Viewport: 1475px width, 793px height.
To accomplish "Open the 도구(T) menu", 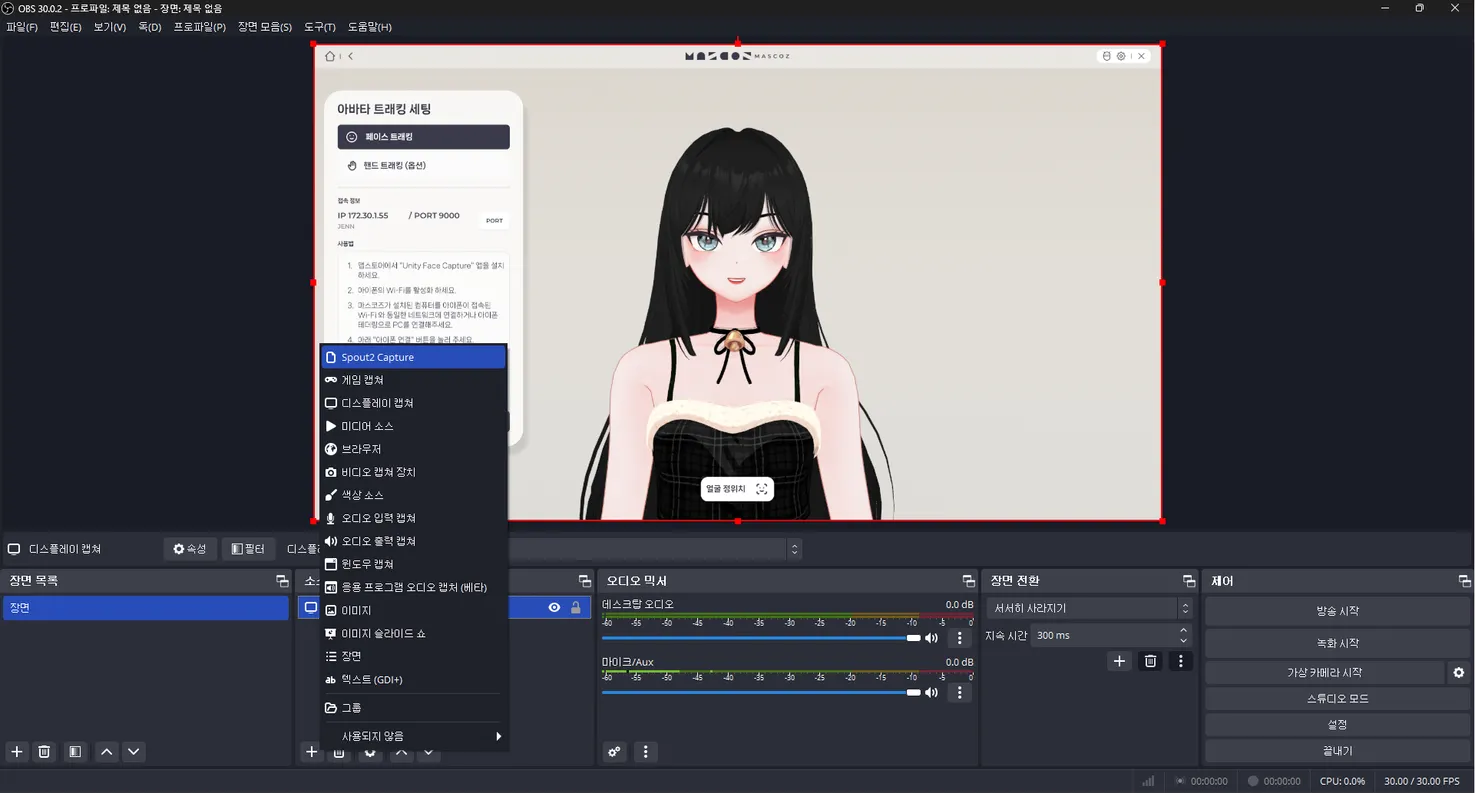I will click(x=320, y=27).
